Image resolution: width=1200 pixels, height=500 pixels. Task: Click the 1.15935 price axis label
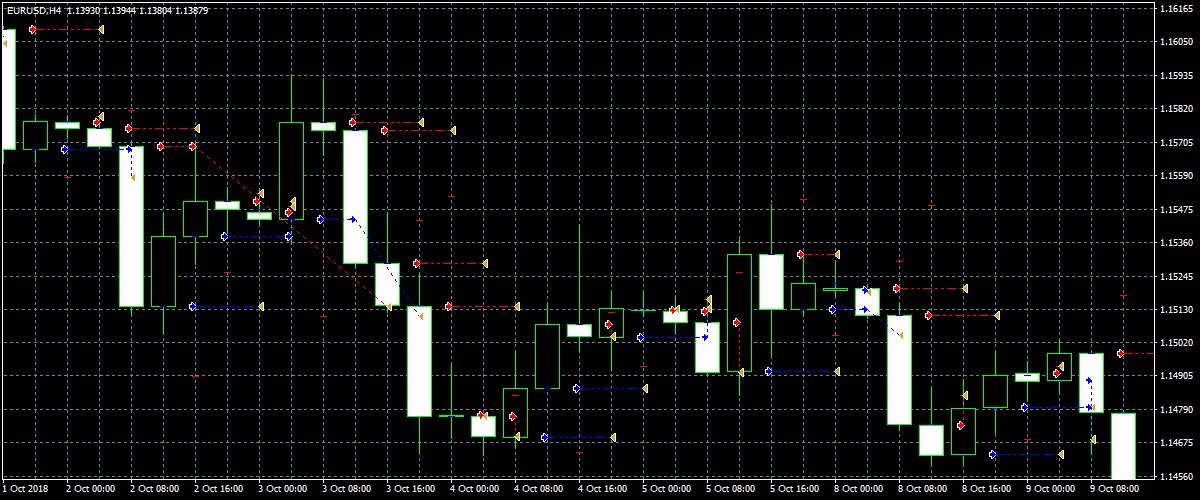pos(1178,75)
